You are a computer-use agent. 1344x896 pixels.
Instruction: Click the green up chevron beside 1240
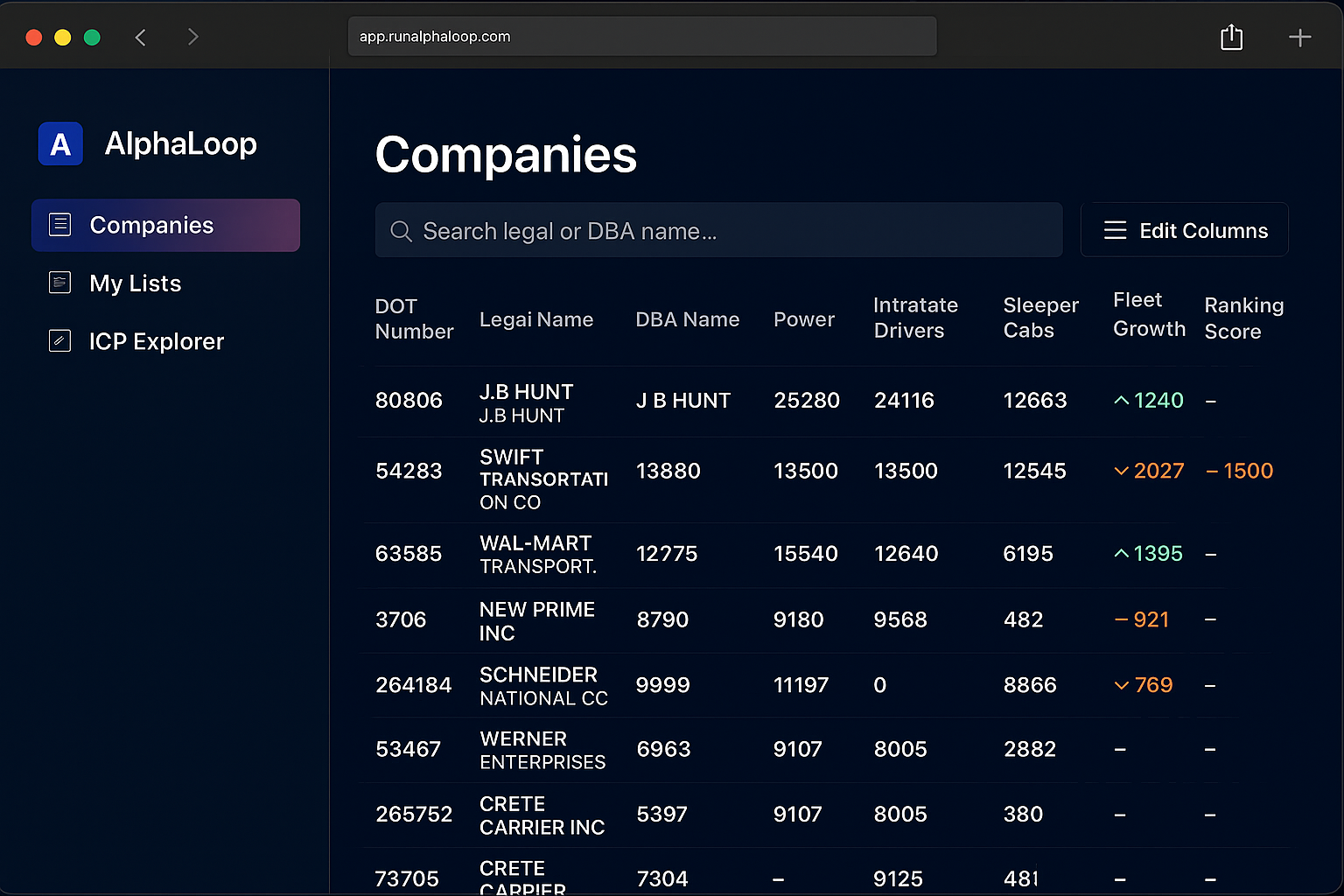1123,400
